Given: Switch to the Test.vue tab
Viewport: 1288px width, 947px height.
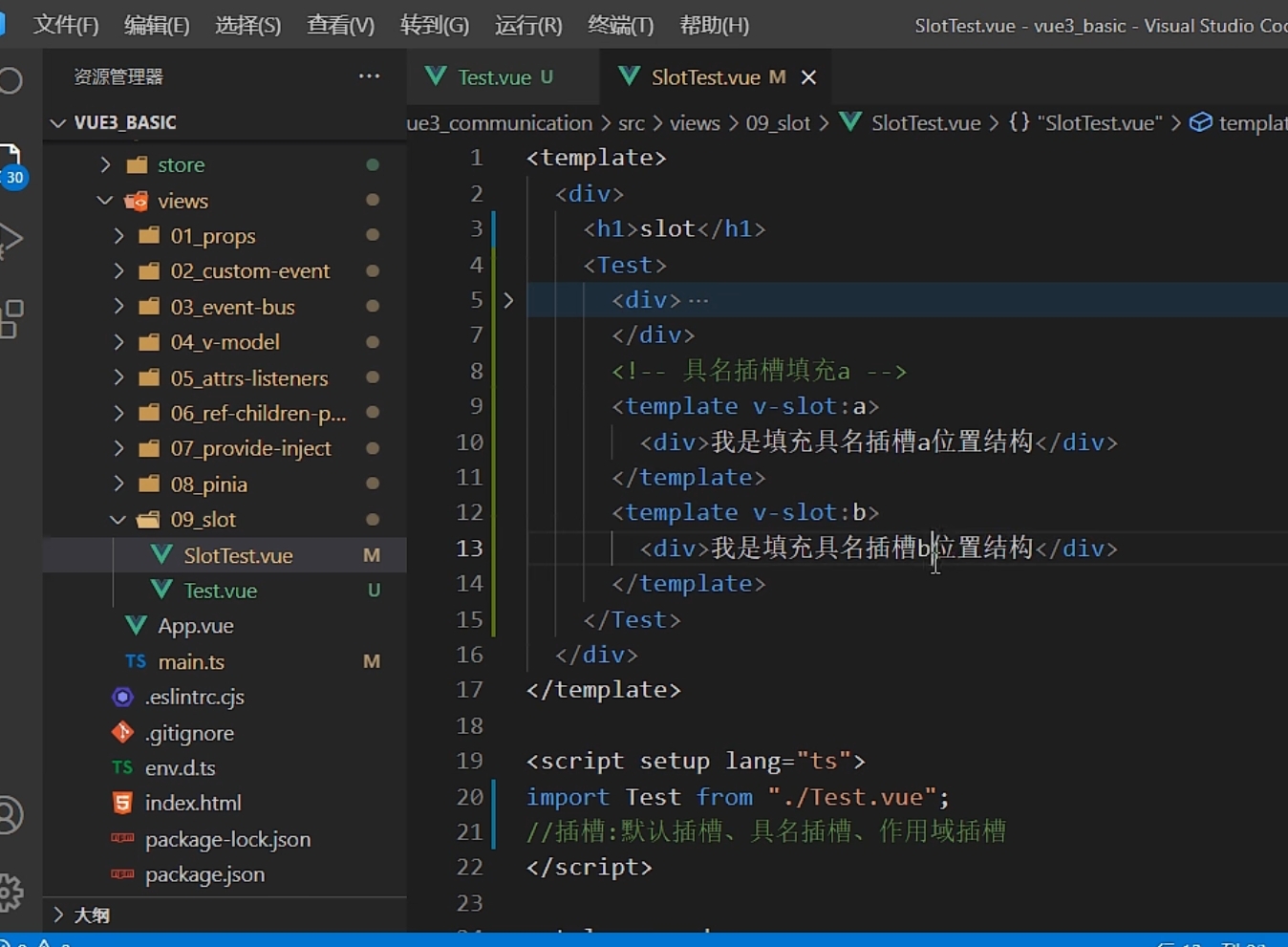Looking at the screenshot, I should [x=504, y=77].
